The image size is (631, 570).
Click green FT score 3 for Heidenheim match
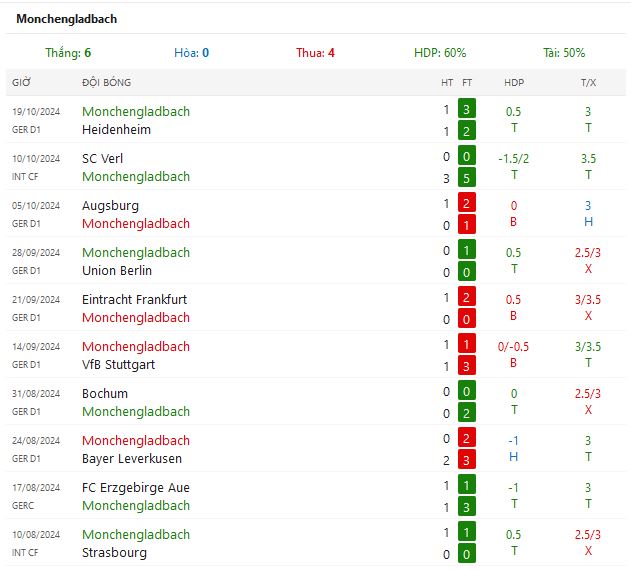click(467, 109)
